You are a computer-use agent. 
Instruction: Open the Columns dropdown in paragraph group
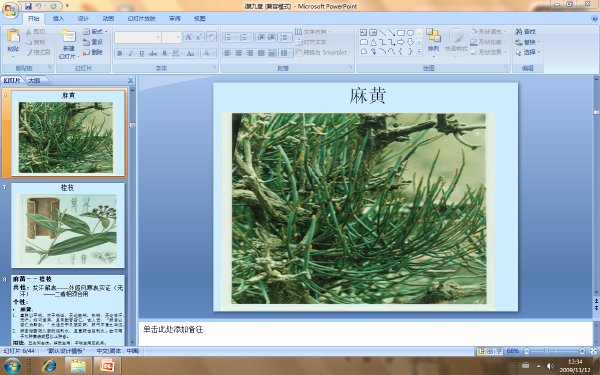pos(285,53)
